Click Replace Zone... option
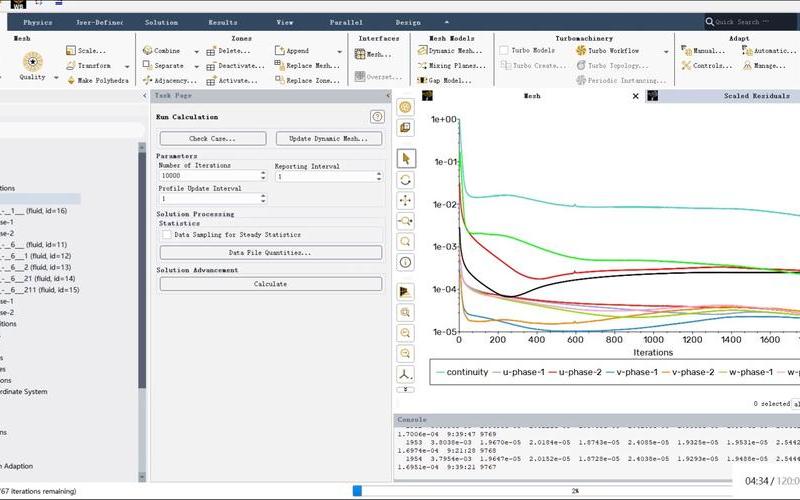The height and width of the screenshot is (500, 800). pos(307,80)
